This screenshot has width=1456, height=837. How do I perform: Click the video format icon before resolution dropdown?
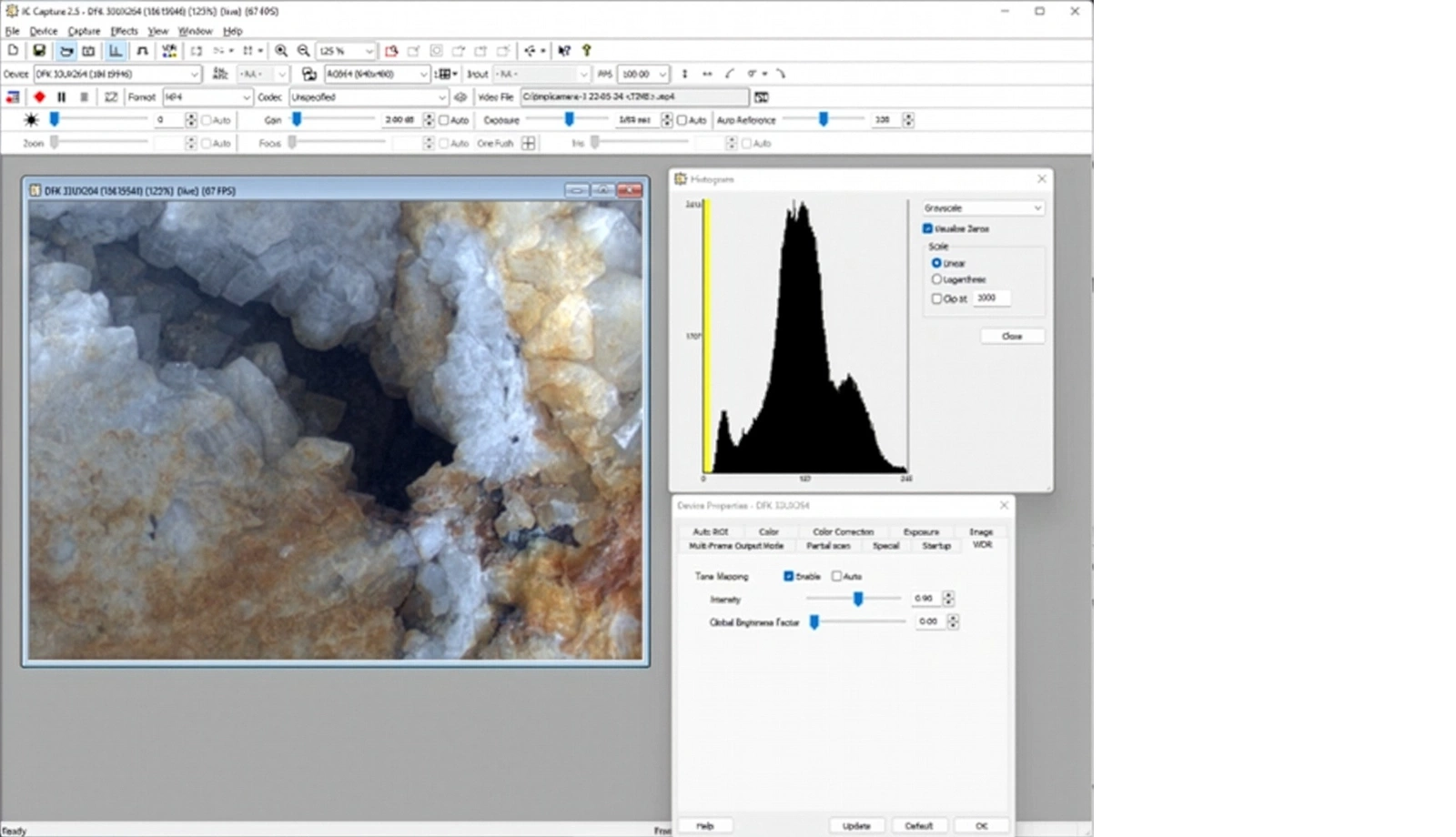click(309, 74)
